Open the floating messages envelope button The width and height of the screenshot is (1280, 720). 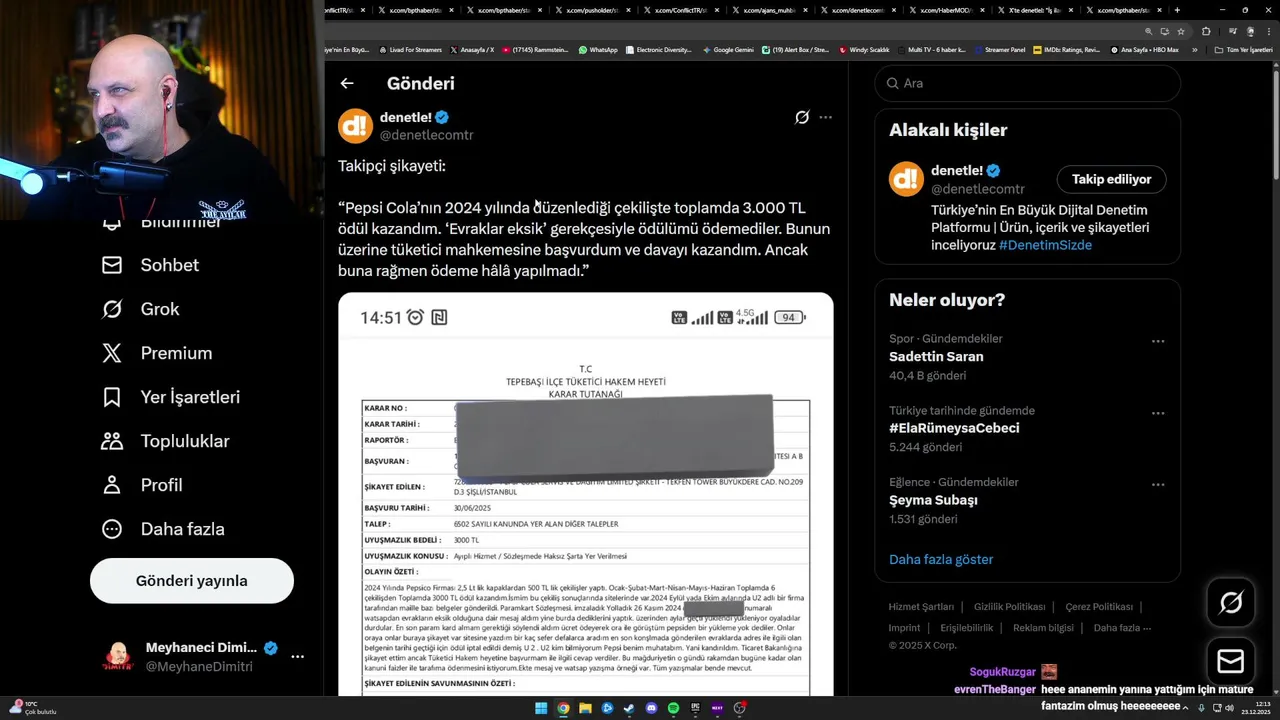pos(1231,662)
